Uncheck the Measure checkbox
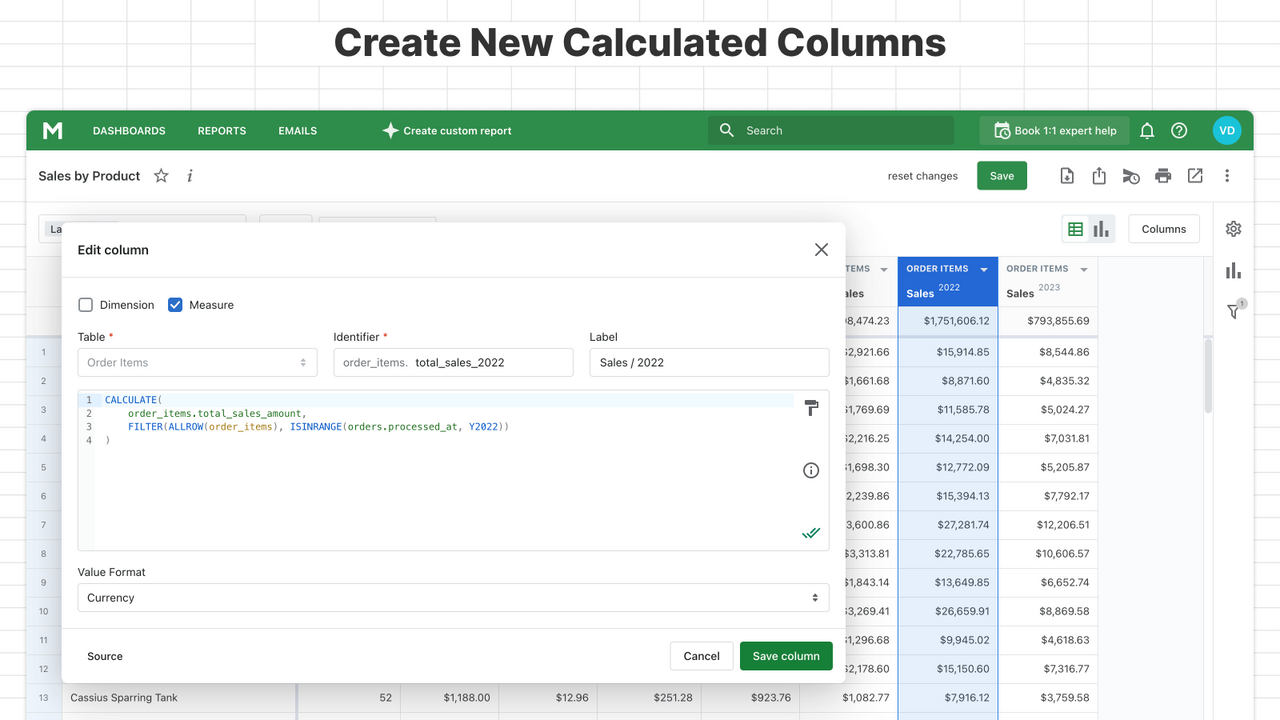Image resolution: width=1280 pixels, height=720 pixels. (175, 304)
